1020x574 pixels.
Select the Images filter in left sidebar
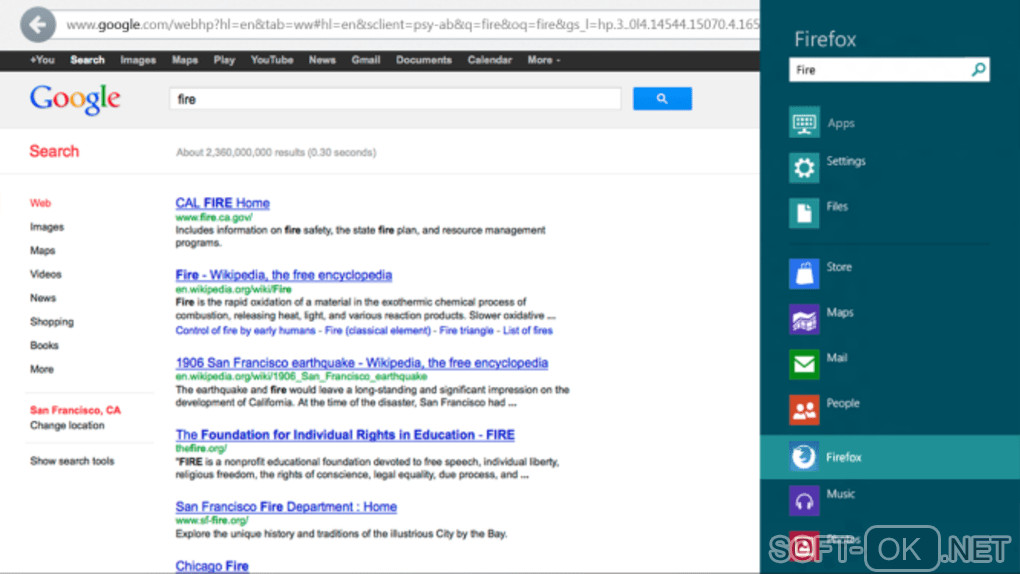point(47,227)
